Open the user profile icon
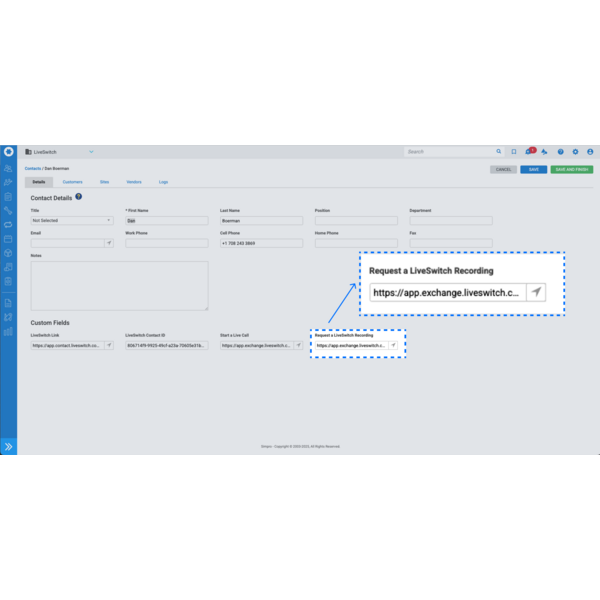Screen dimensions: 600x600 click(x=590, y=152)
